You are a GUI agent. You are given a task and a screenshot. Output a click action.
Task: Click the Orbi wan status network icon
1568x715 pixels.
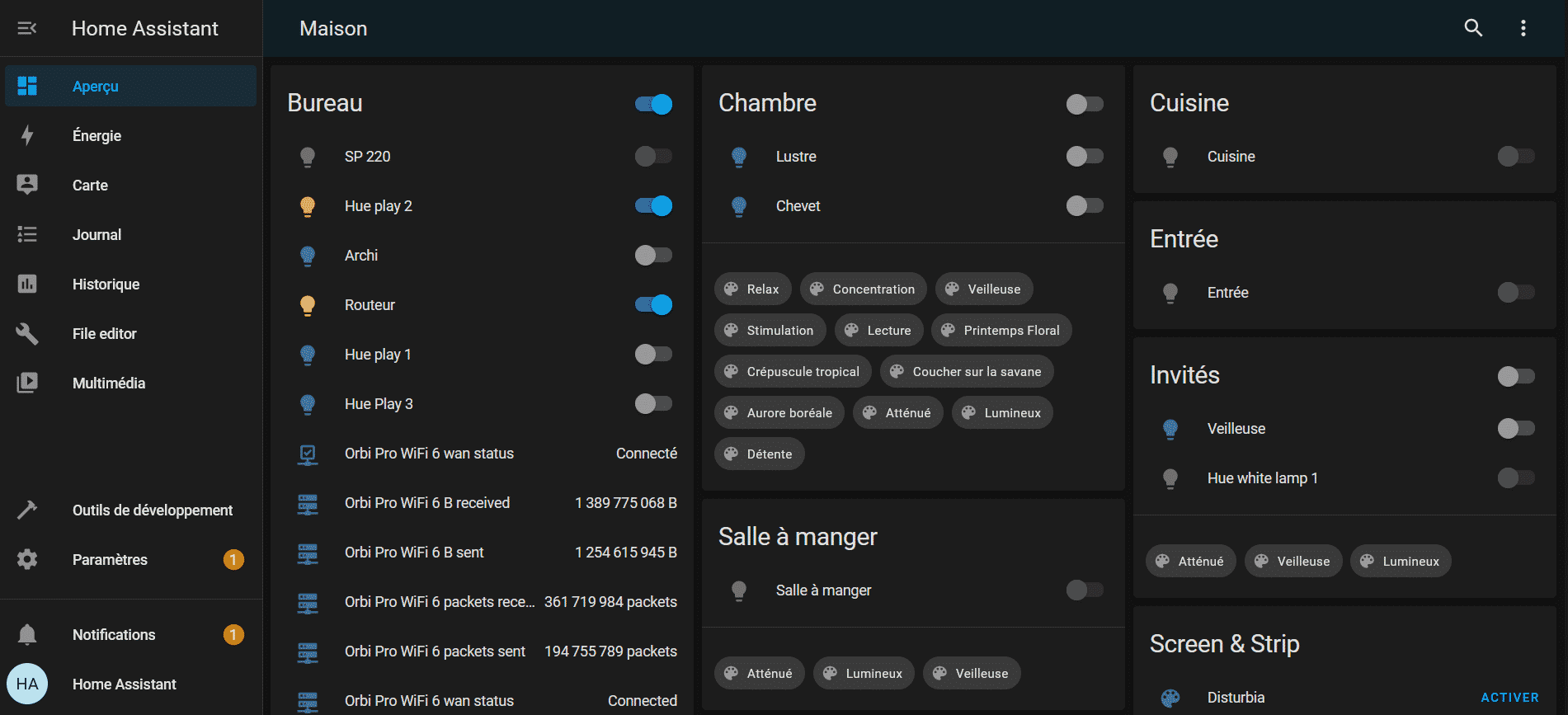point(308,454)
